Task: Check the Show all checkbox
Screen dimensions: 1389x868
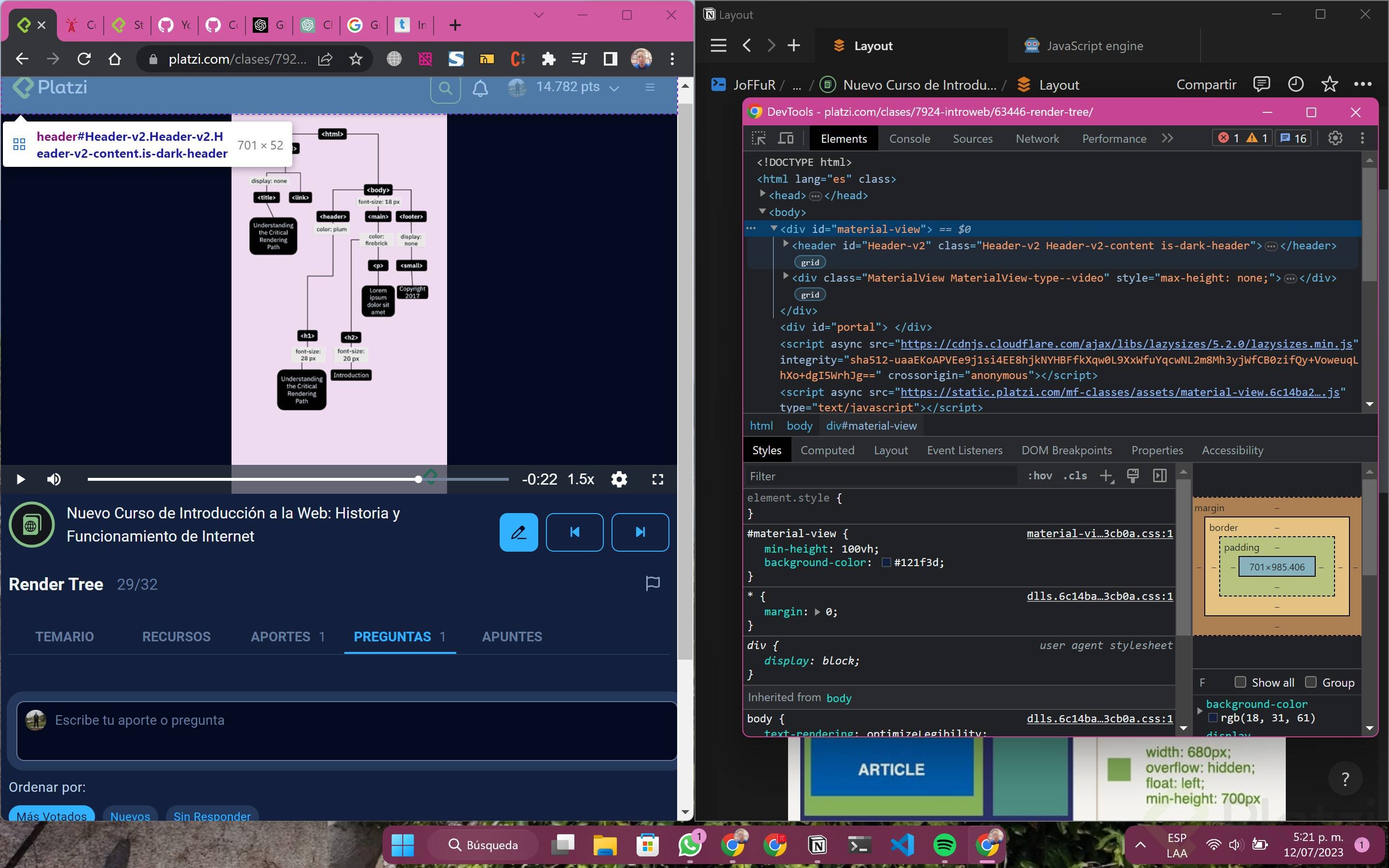Action: (x=1240, y=682)
